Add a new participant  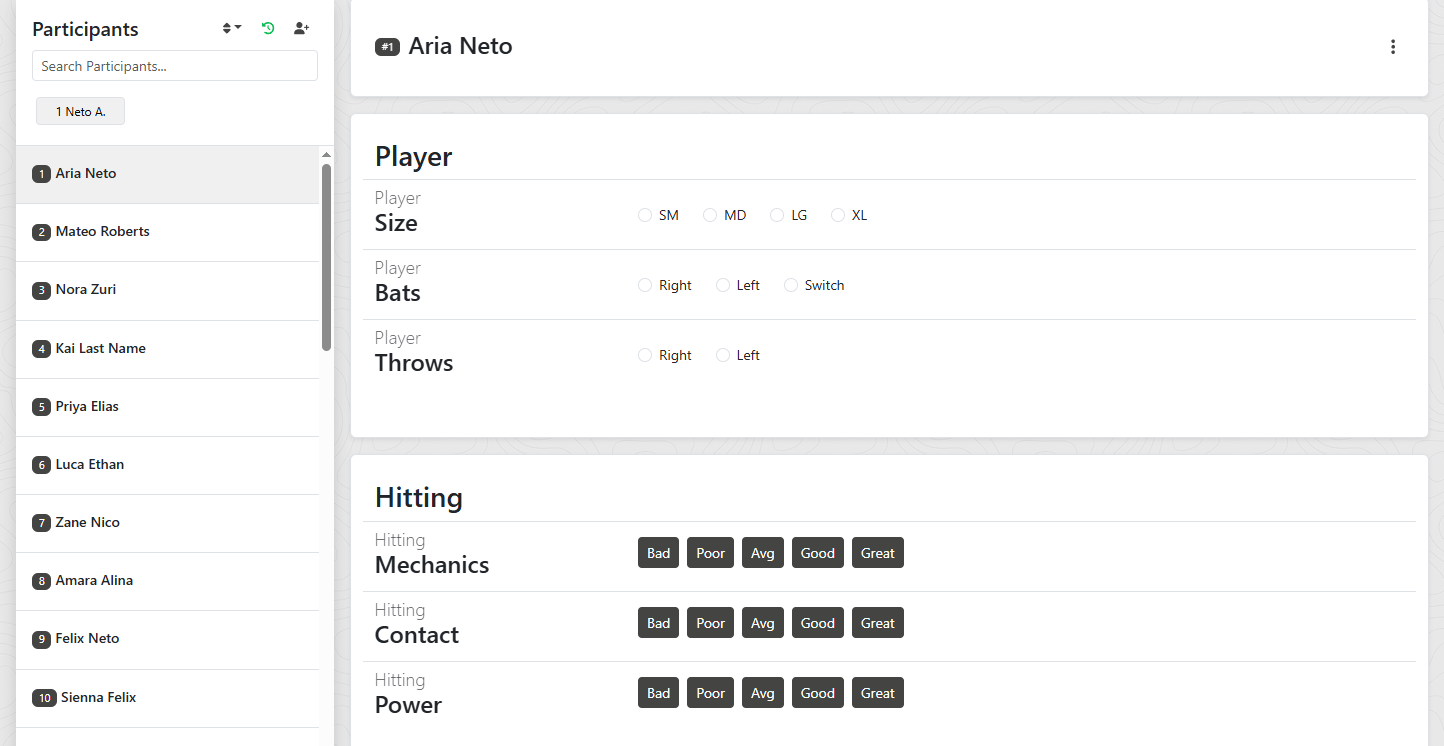coord(301,28)
